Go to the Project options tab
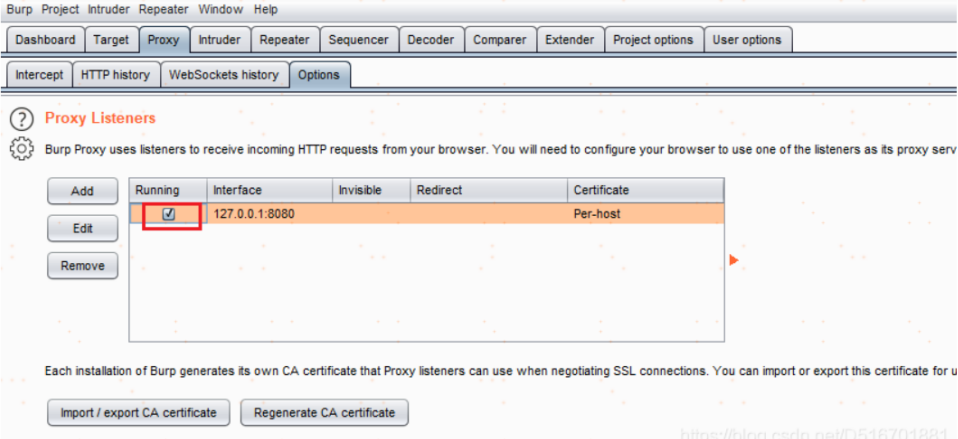The height and width of the screenshot is (439, 958). pos(653,40)
